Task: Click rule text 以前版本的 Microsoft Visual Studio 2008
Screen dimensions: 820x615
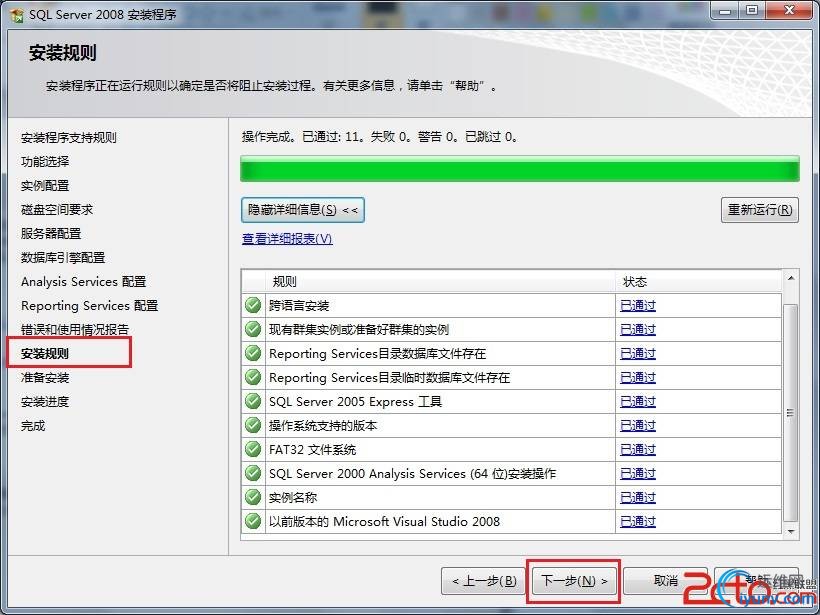Action: (x=384, y=521)
